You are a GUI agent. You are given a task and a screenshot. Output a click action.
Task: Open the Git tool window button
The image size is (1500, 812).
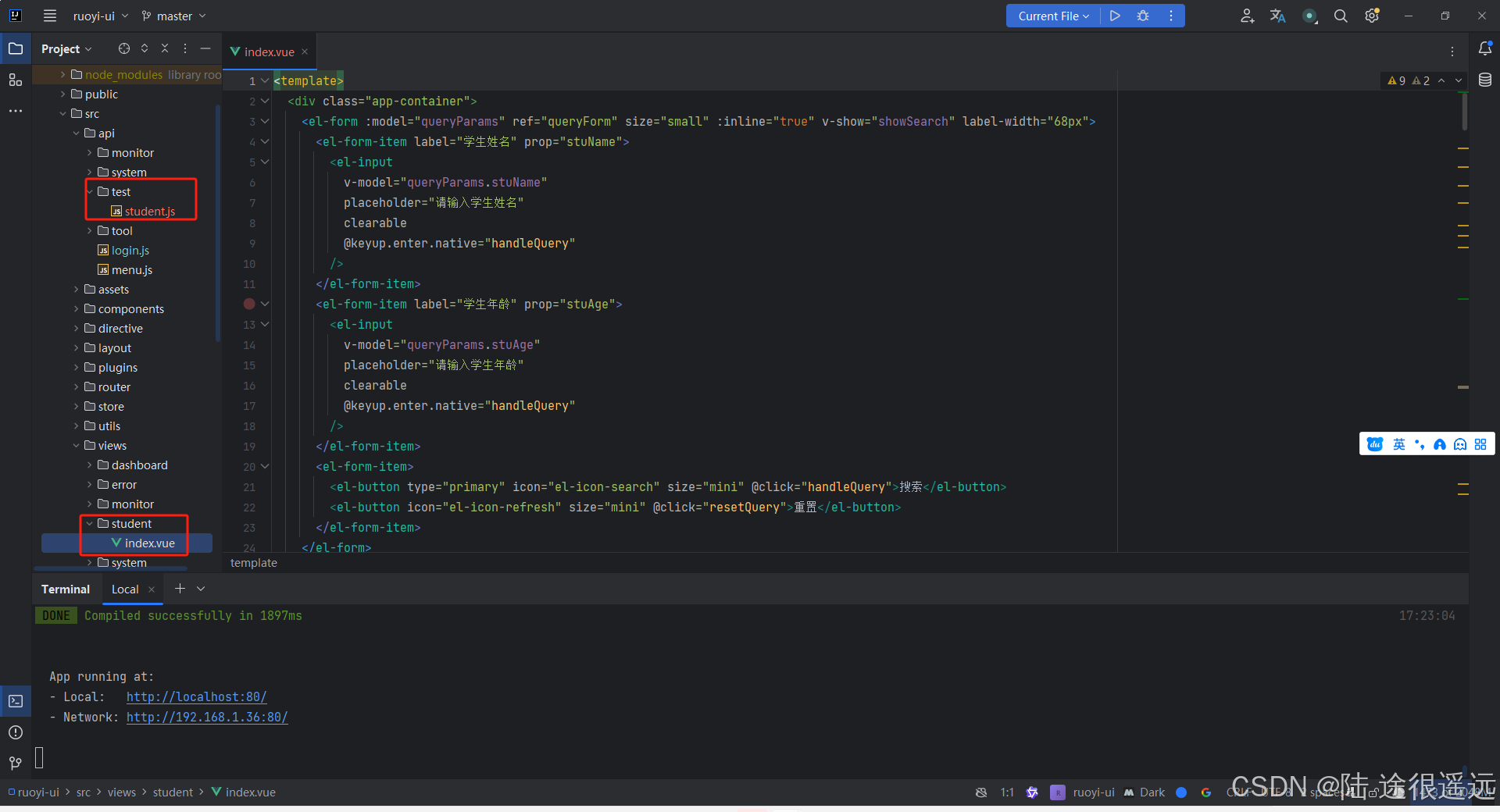click(x=16, y=763)
